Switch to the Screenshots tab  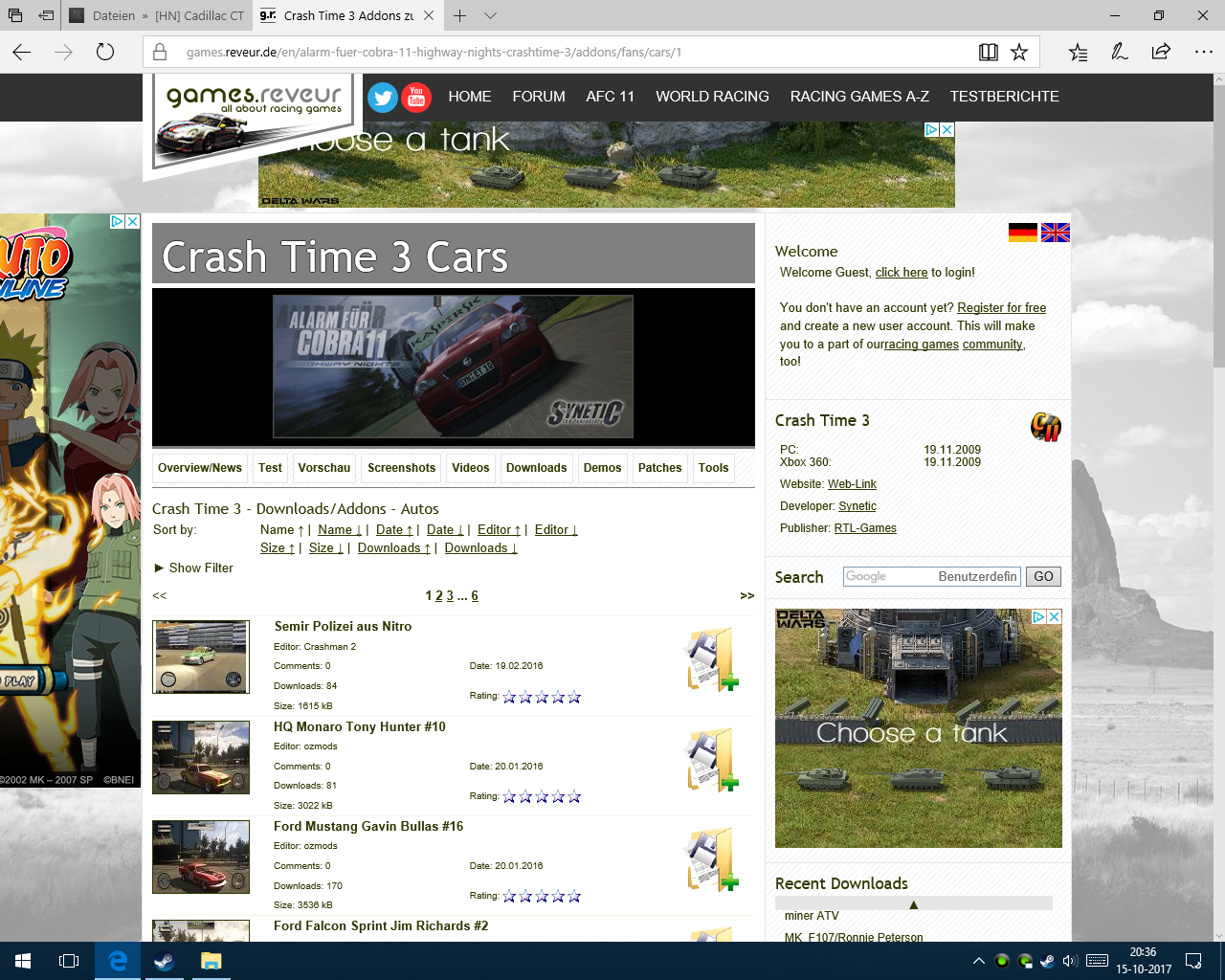coord(402,468)
